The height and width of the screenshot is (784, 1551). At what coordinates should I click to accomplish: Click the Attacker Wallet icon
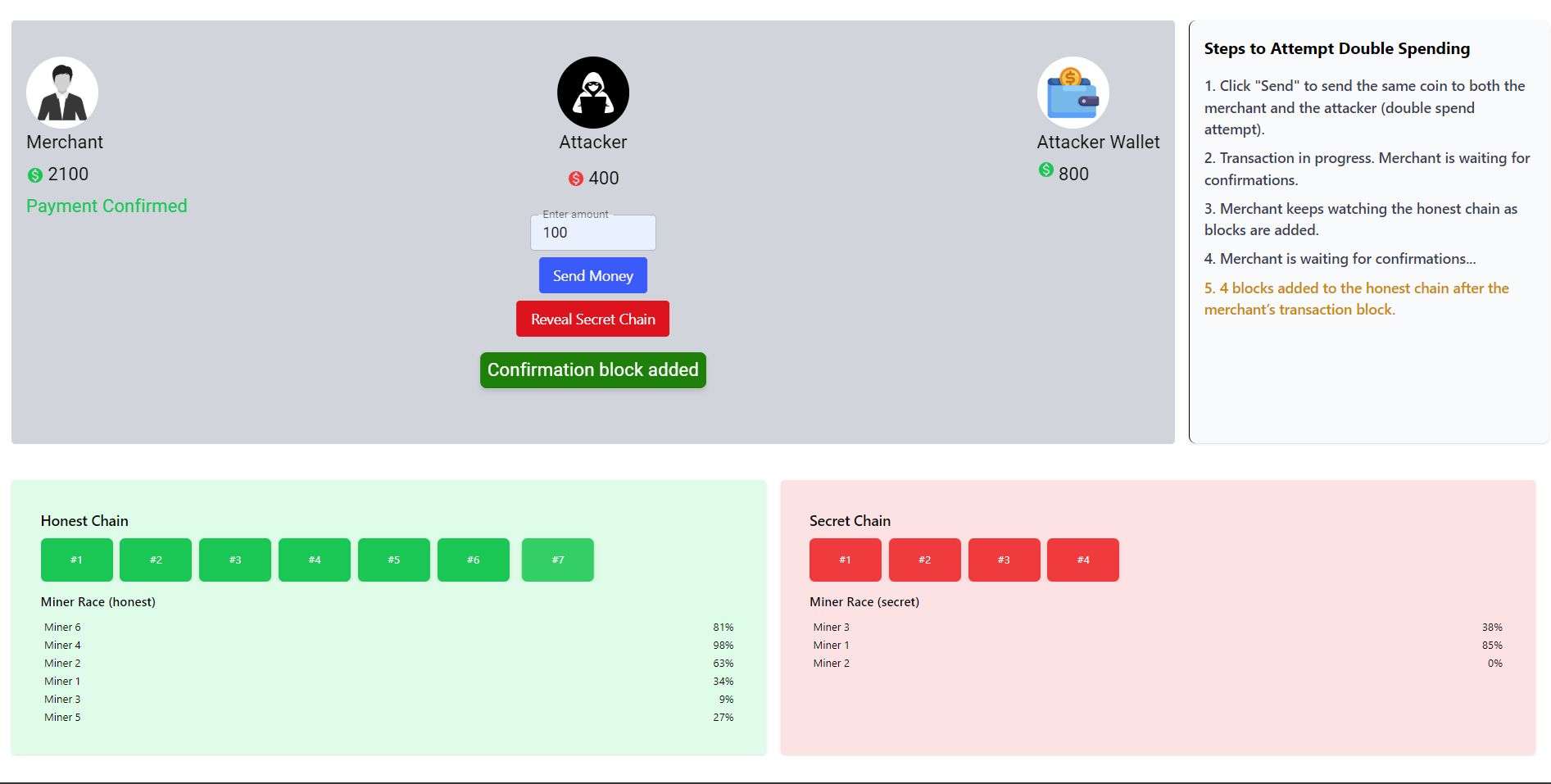click(x=1073, y=93)
